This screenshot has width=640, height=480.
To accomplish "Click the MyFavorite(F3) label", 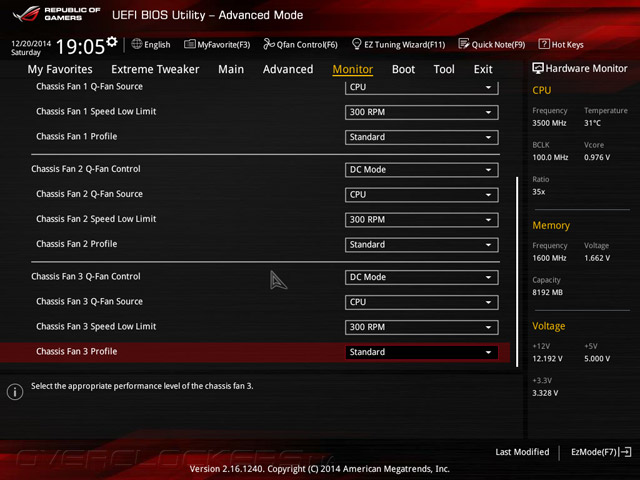I will tap(224, 44).
